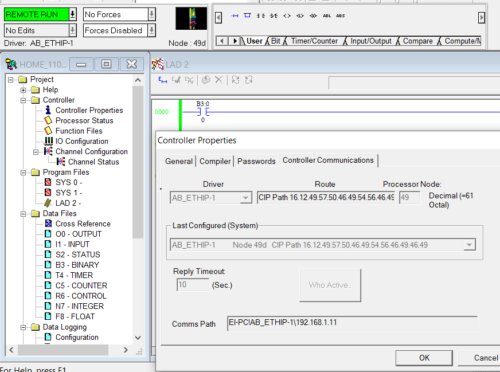This screenshot has height=372, width=500.
Task: Open the Last Configured system dropdown
Action: pyautogui.click(x=469, y=245)
